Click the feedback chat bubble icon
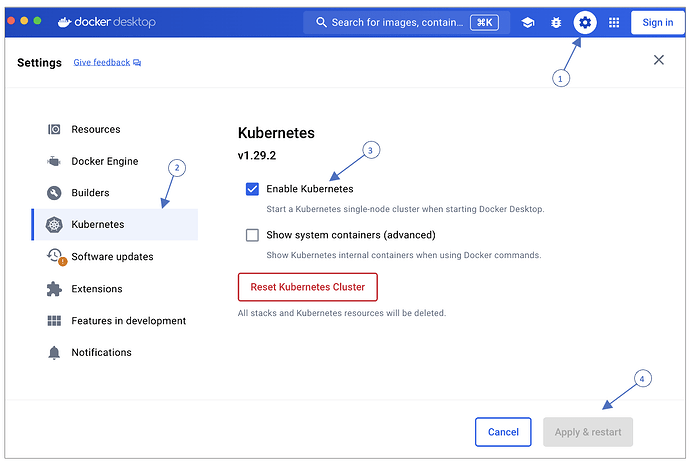This screenshot has width=690, height=464. coord(137,63)
